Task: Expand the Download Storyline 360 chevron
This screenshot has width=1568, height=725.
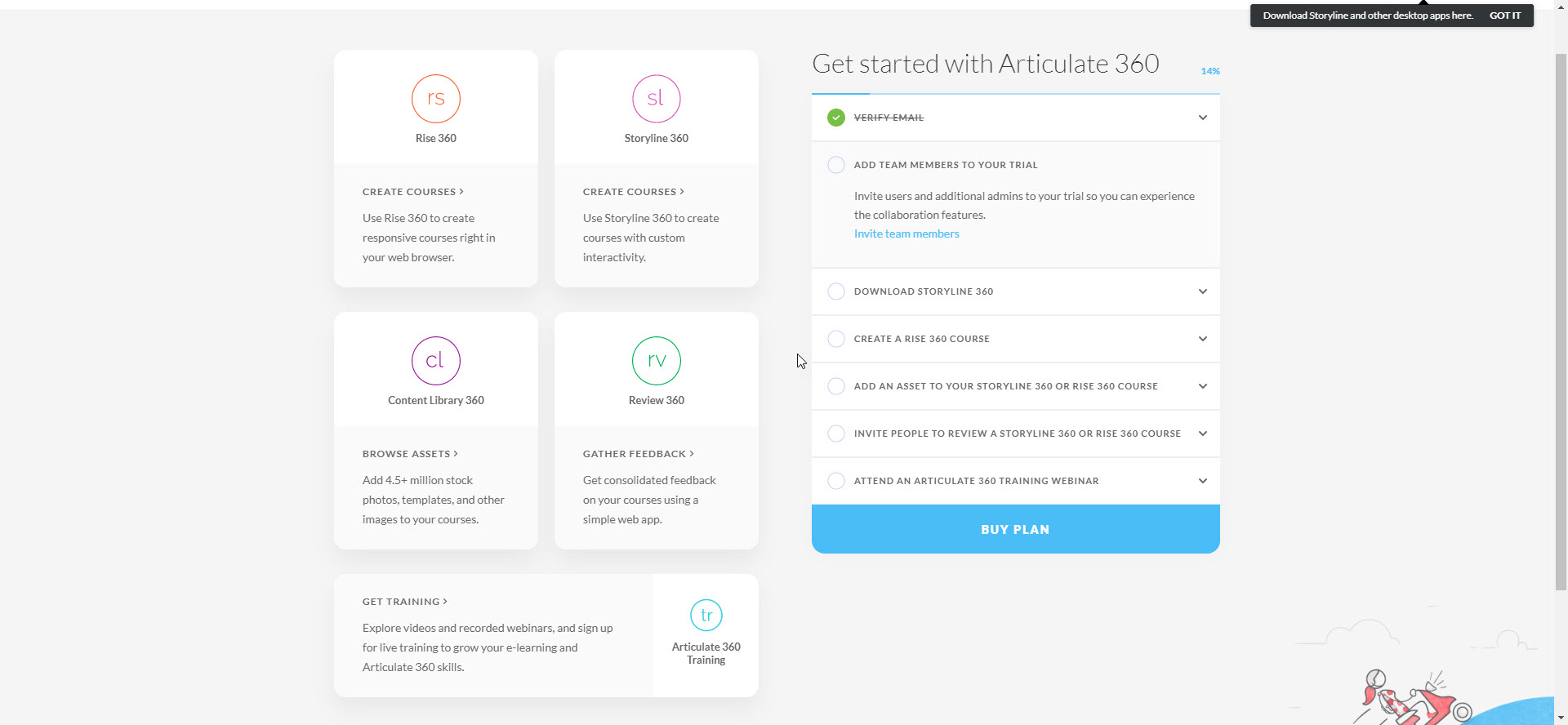Action: click(x=1203, y=291)
